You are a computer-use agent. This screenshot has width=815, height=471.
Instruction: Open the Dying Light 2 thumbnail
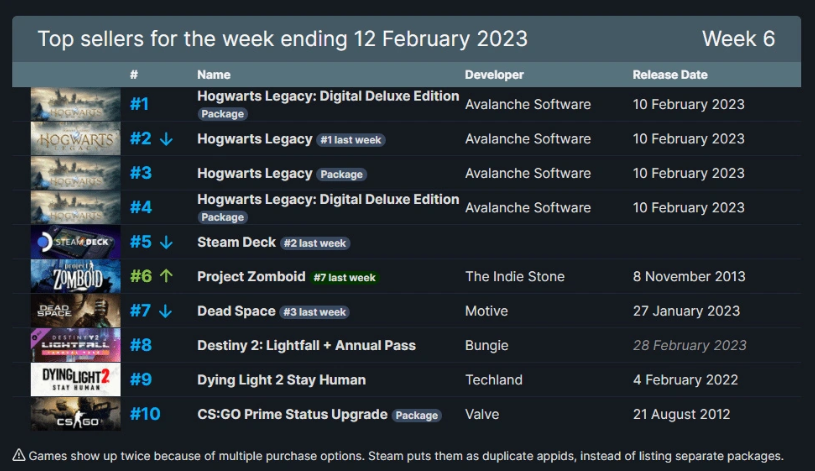click(x=75, y=380)
